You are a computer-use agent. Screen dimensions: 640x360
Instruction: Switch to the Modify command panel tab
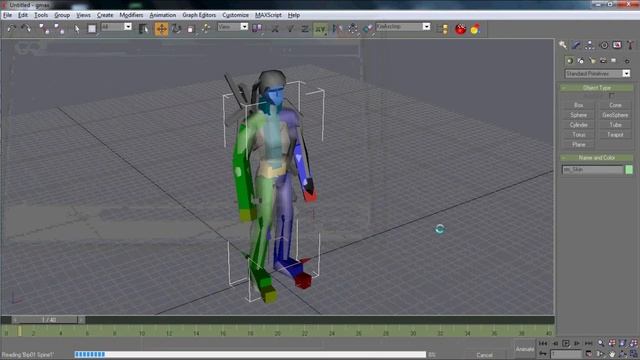(x=576, y=45)
